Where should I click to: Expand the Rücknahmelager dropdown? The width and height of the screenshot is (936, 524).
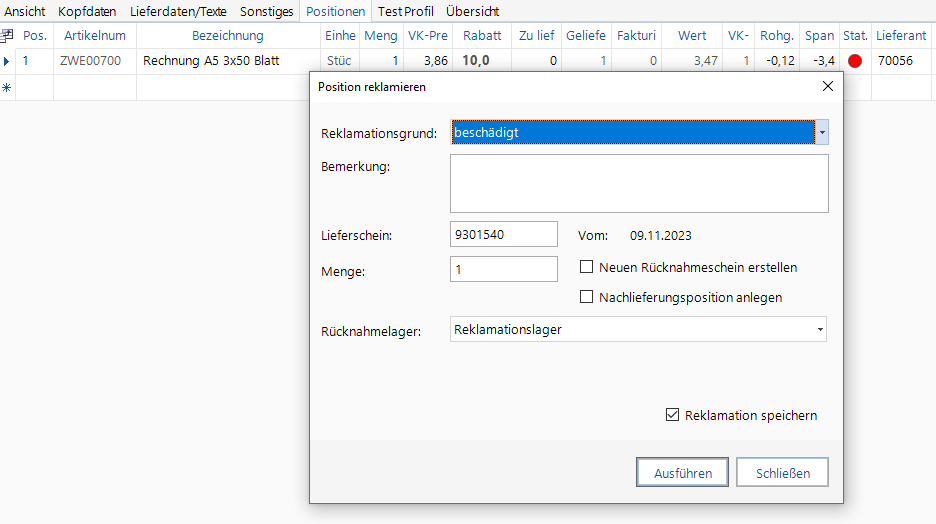point(820,329)
